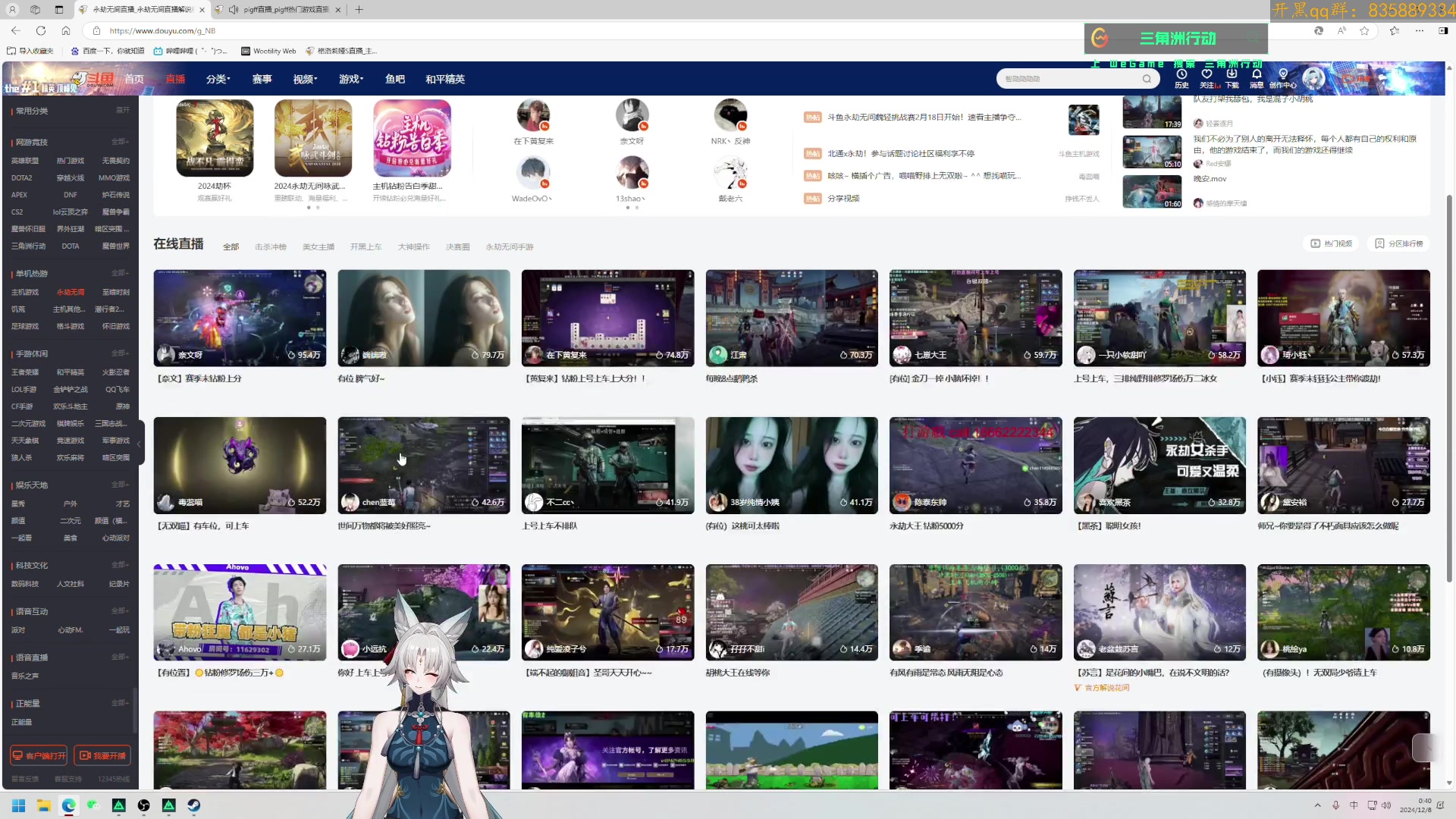
Task: Refresh the page with reload icon
Action: 41,30
